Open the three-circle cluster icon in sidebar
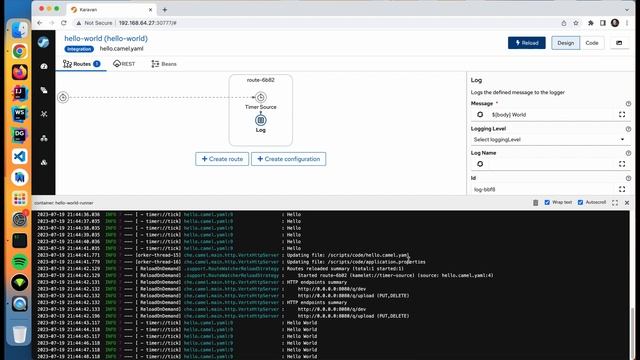 point(44,138)
